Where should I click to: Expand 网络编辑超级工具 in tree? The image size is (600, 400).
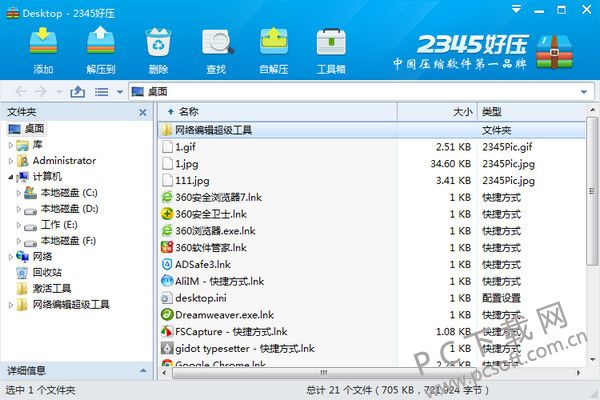(x=11, y=305)
